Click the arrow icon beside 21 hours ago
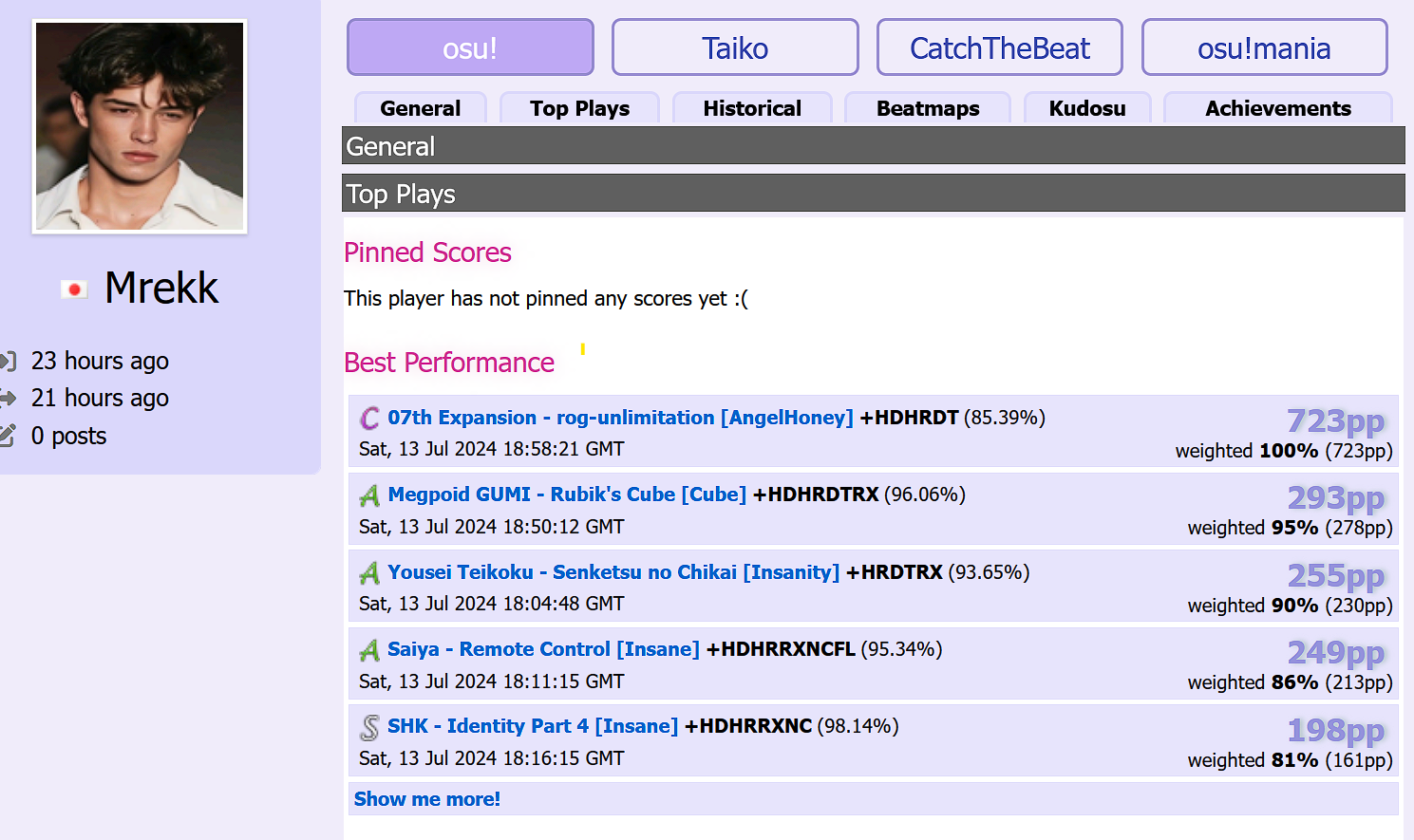 [x=8, y=398]
